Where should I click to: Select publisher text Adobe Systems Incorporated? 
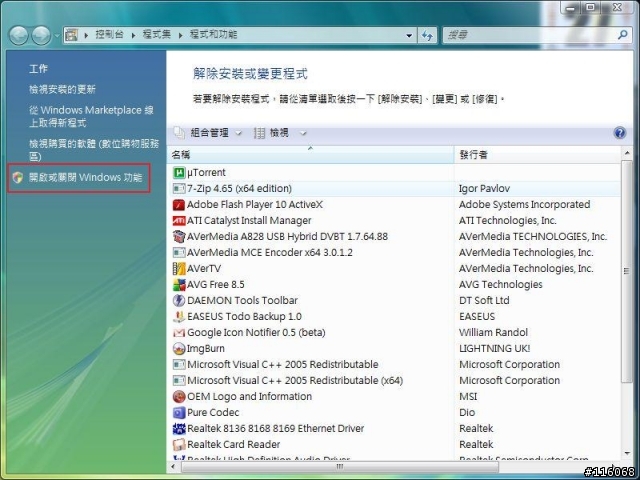pos(524,204)
